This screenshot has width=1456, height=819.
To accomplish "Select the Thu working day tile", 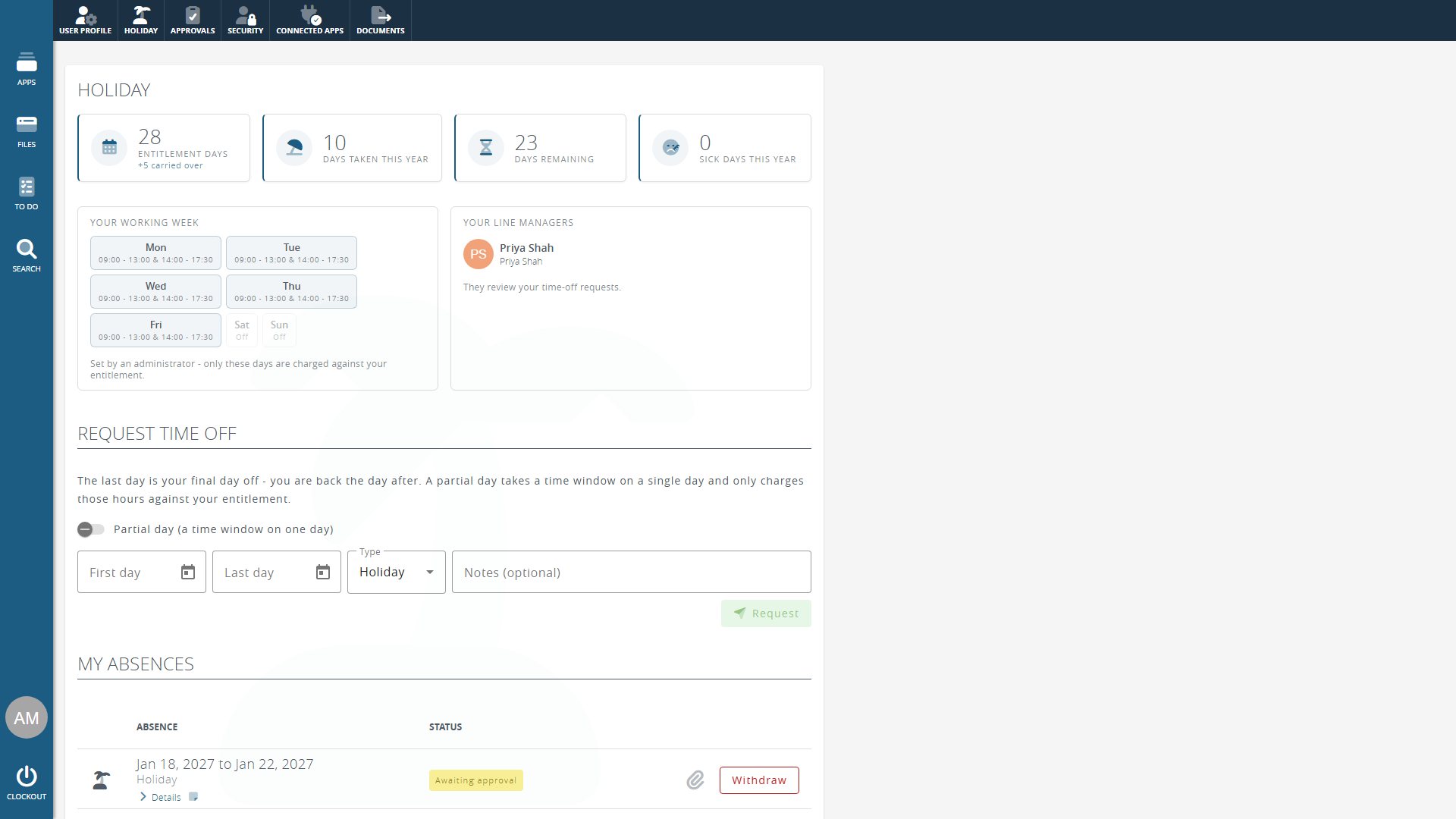I will coord(291,292).
